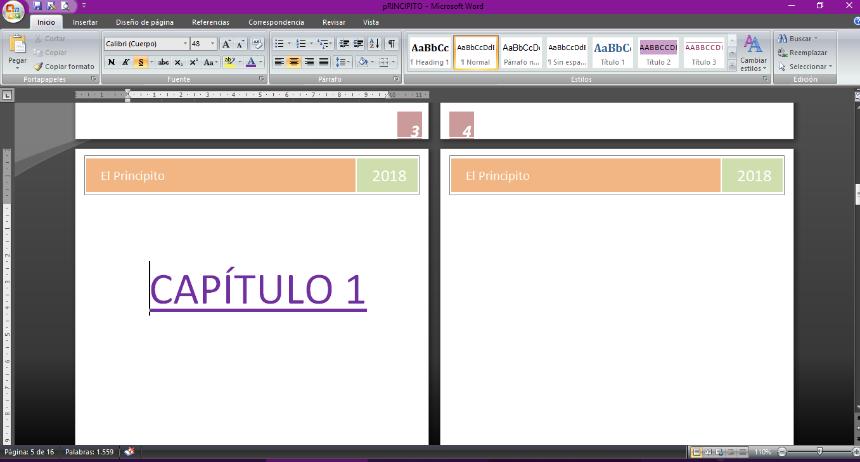Center align the paragraph

click(x=294, y=62)
